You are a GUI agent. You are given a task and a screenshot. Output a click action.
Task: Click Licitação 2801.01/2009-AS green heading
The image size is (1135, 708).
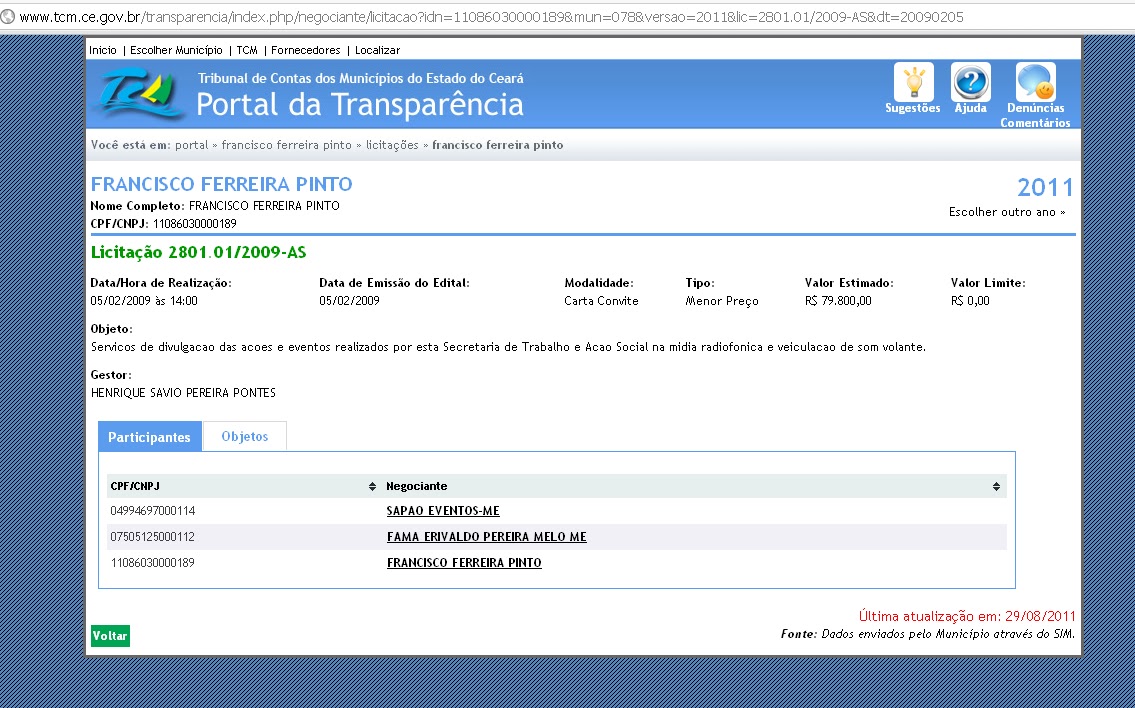(x=198, y=253)
